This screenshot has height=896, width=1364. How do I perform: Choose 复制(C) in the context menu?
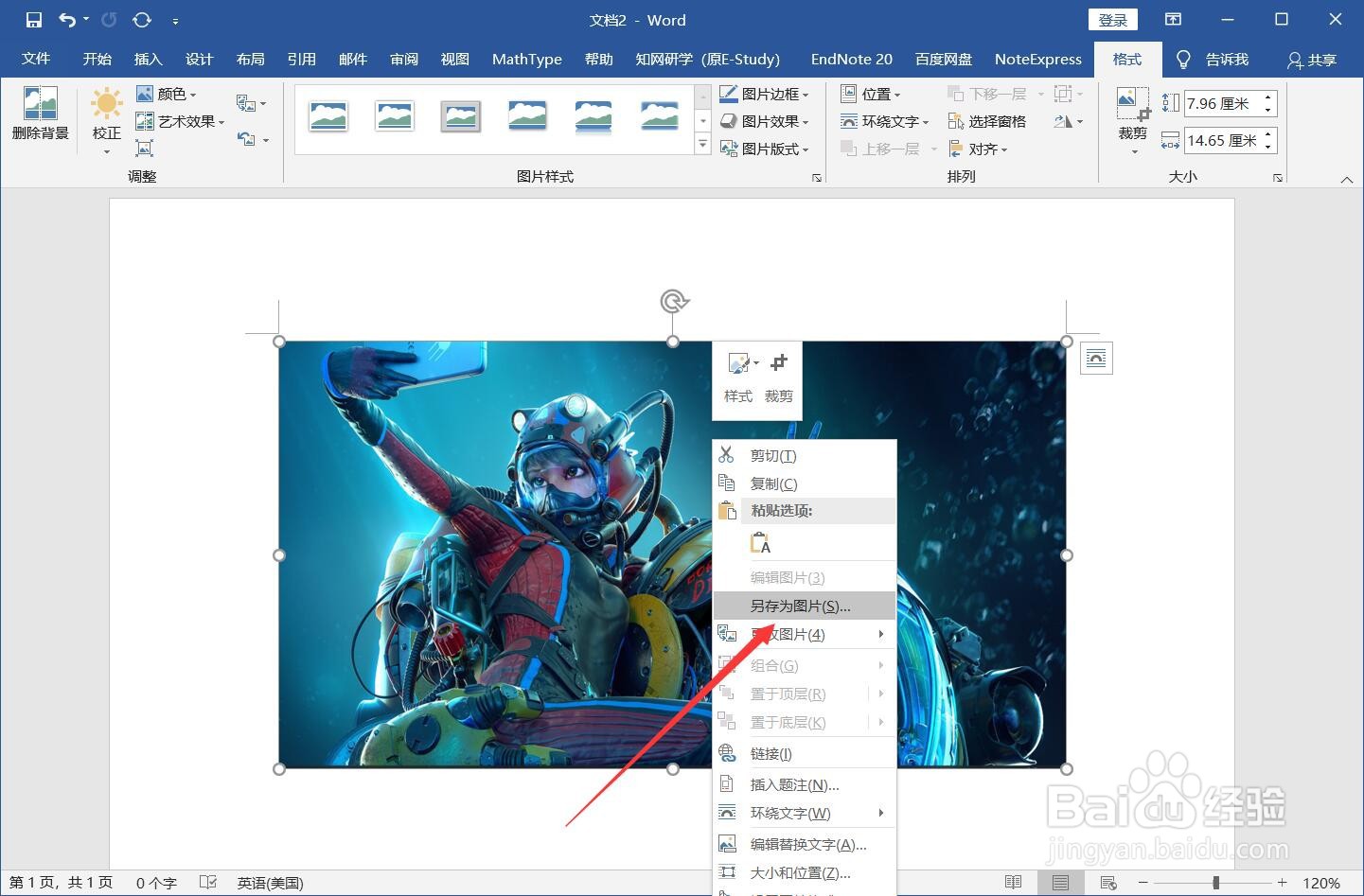pos(805,483)
